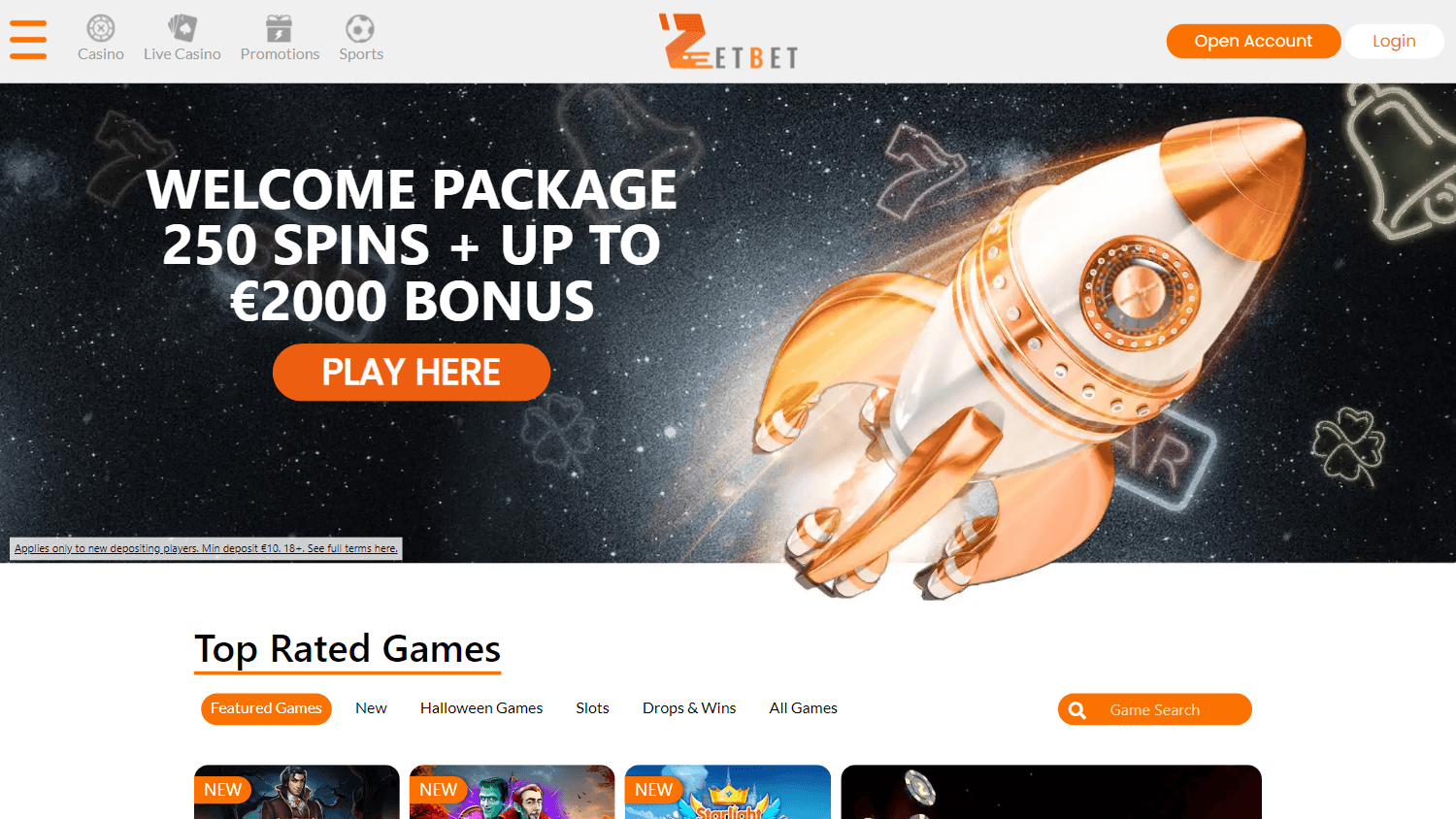Open Live Casino cards icon
Screen dimensions: 1456x819
coord(182,28)
